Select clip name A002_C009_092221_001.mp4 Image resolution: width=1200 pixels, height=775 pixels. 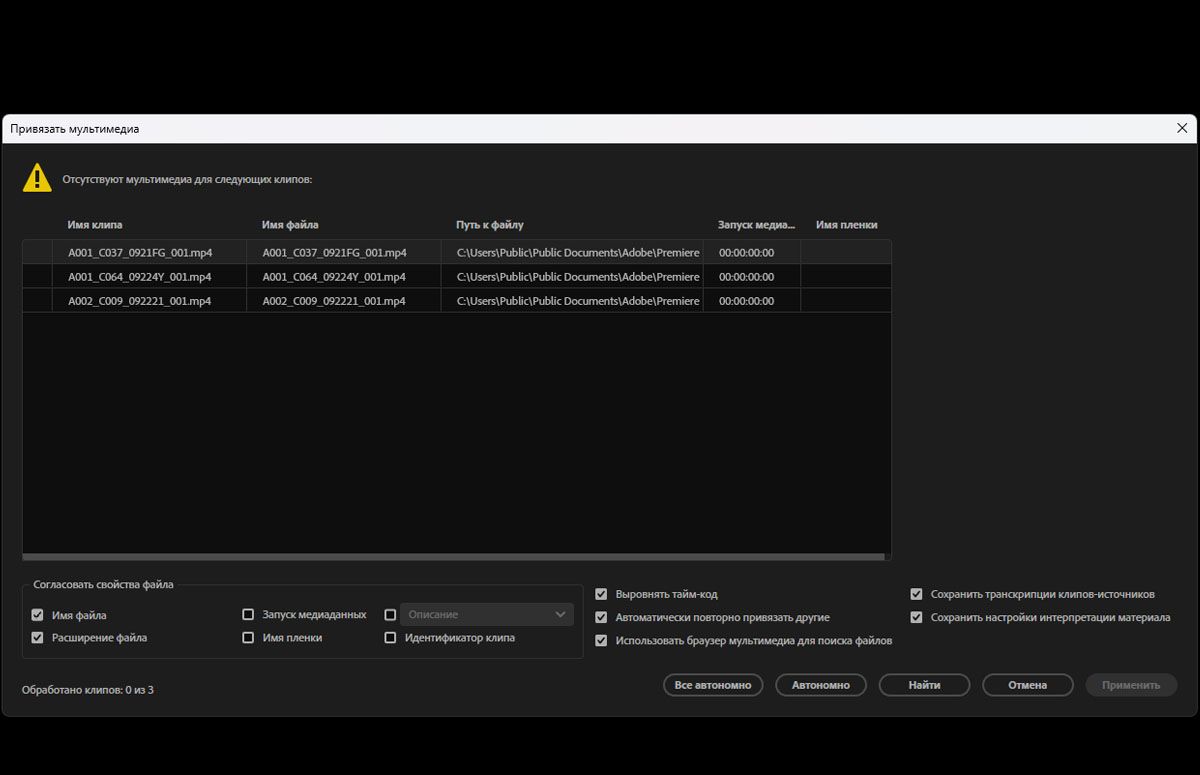[x=140, y=300]
